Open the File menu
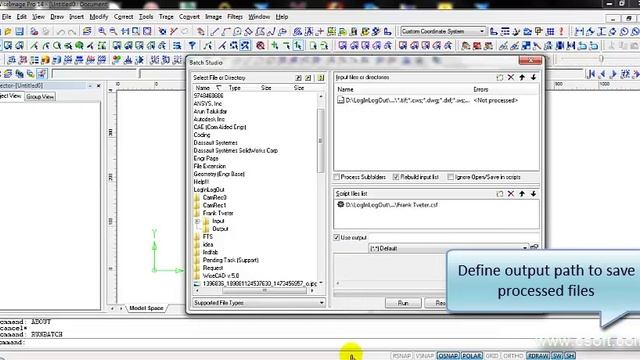This screenshot has height=360, width=640. [x=7, y=17]
